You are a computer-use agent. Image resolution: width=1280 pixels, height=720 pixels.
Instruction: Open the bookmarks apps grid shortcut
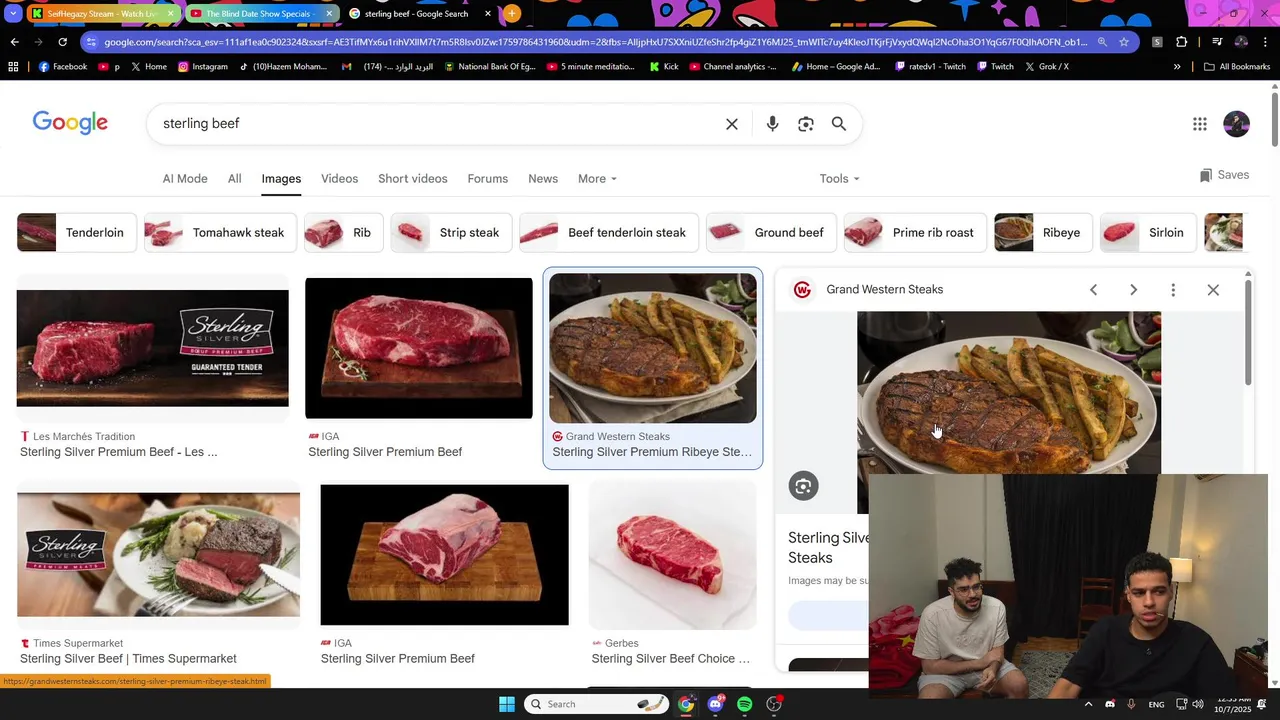[13, 67]
